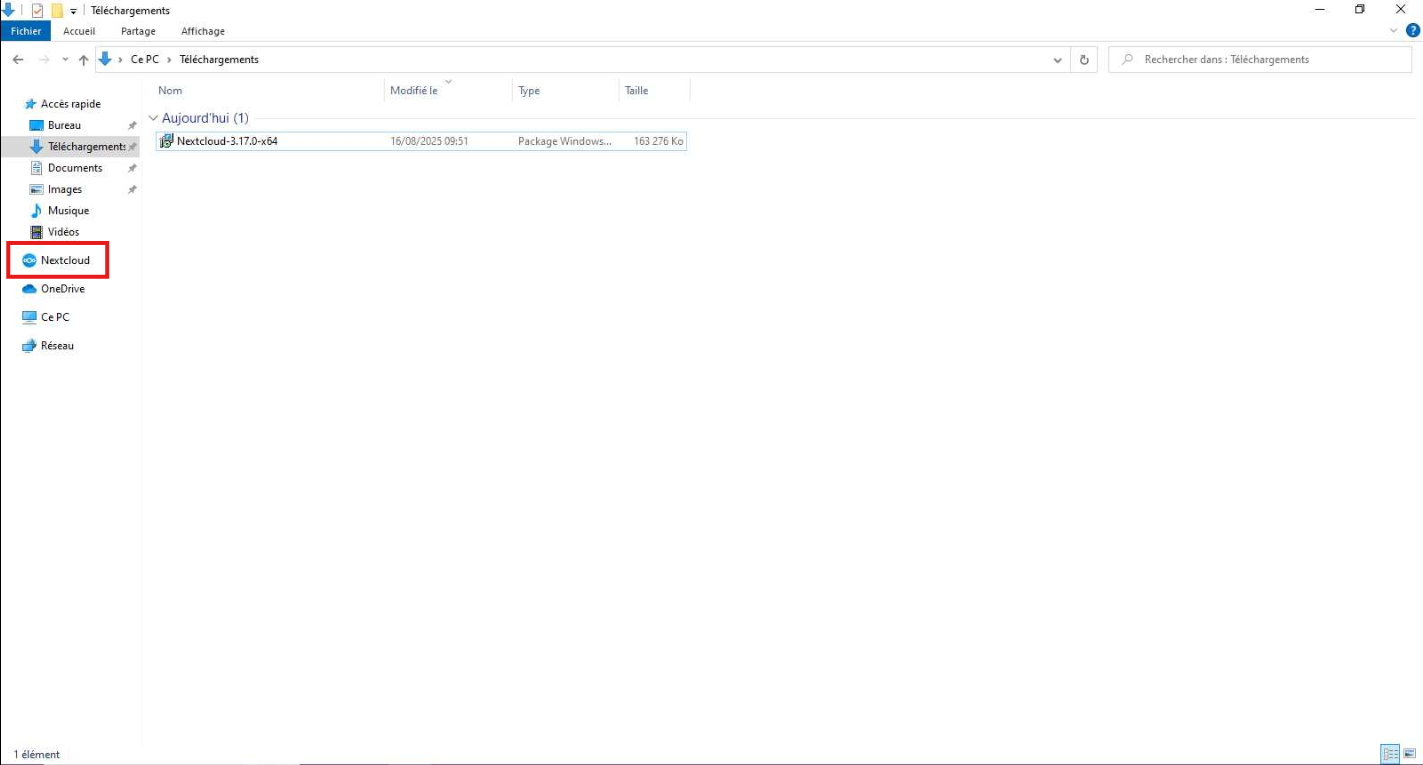Expand the address bar history dropdown
The image size is (1423, 765).
click(x=1058, y=60)
